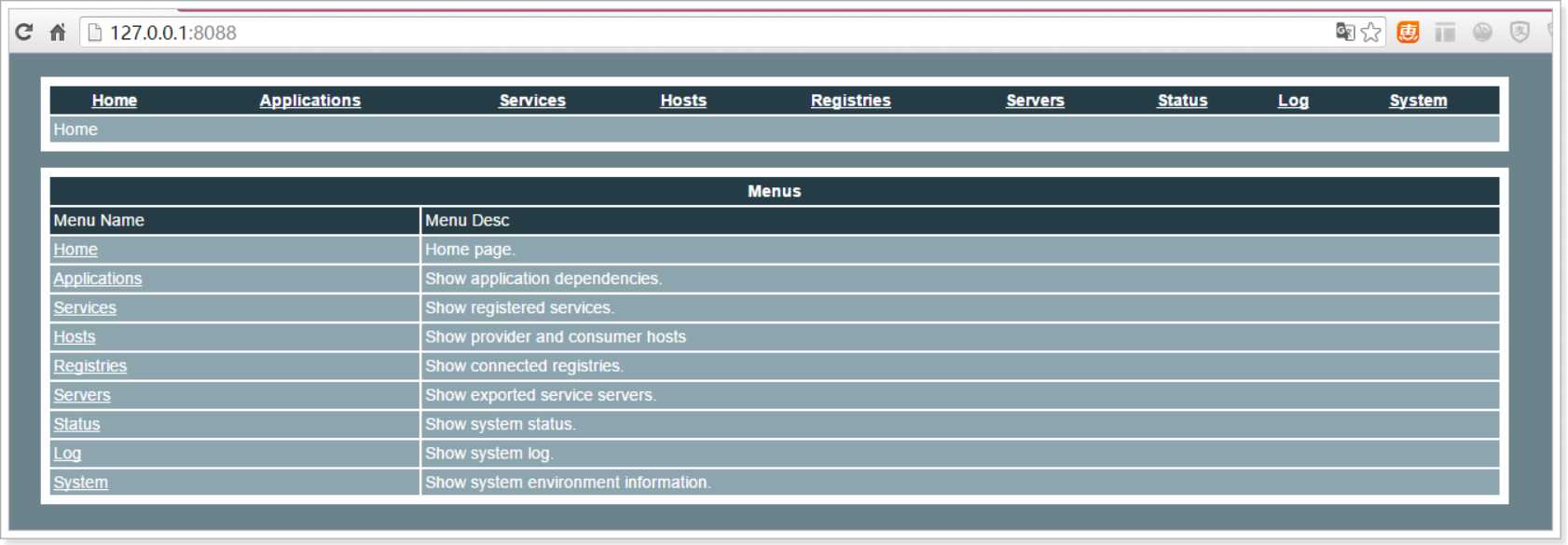Bookmark this page with the star icon
Viewport: 1568px width, 545px height.
1370,33
